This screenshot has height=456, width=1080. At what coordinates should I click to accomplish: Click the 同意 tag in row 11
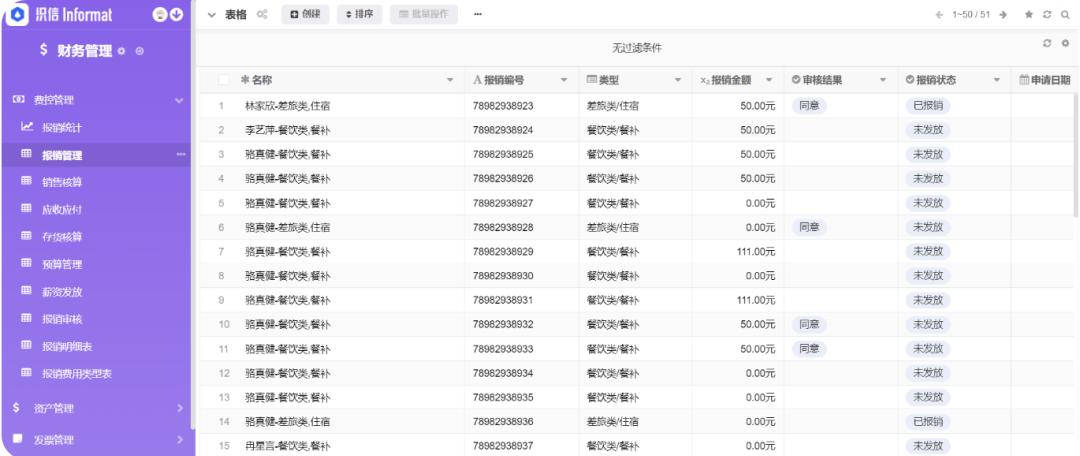click(809, 349)
